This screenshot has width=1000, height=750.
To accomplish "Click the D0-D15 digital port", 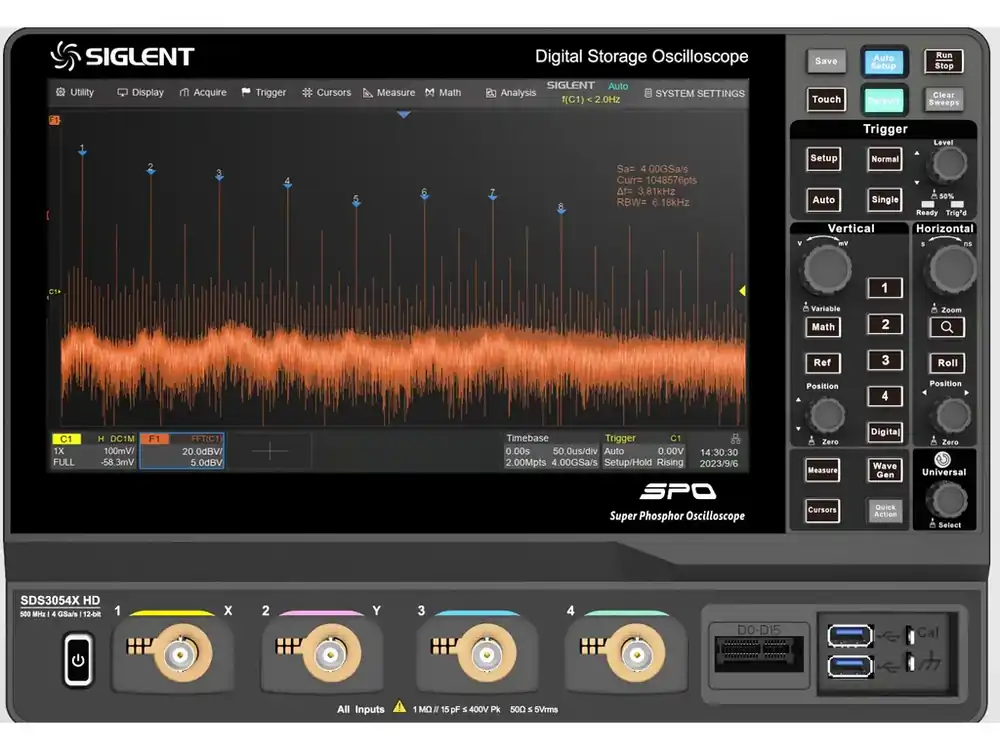I will 758,655.
